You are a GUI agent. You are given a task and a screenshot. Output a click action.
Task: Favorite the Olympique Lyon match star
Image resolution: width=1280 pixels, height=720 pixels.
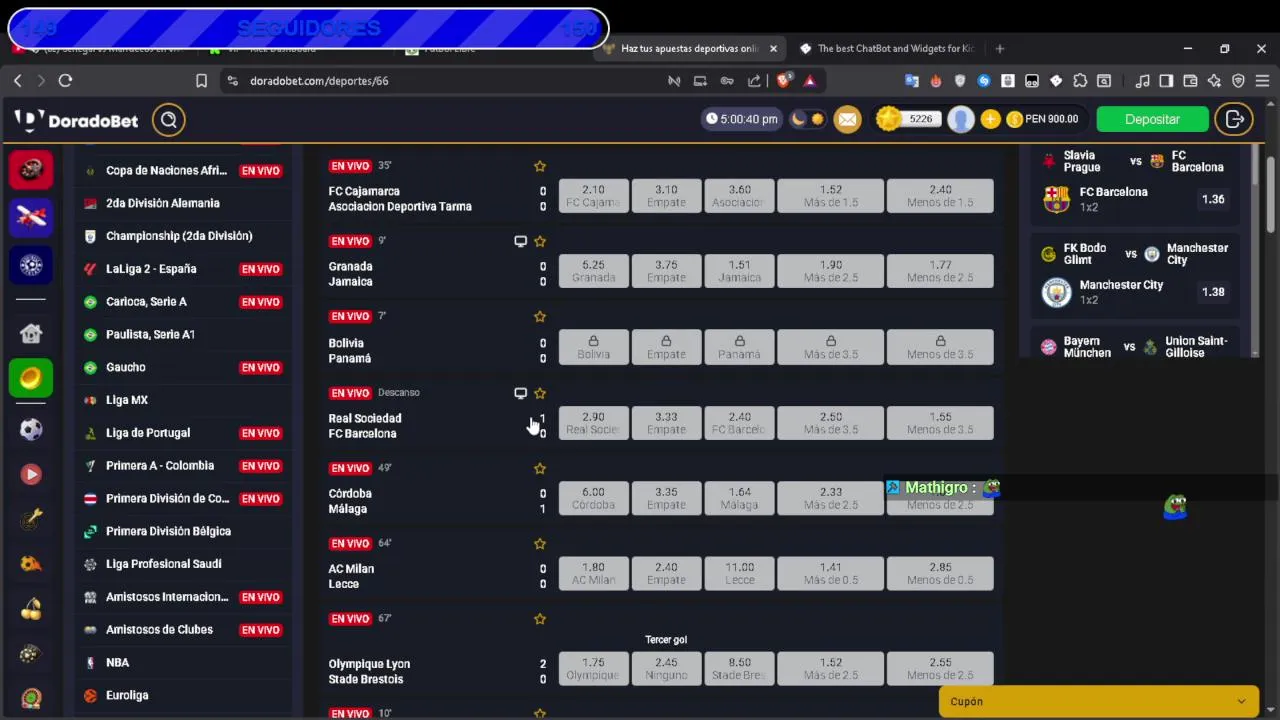coord(540,618)
